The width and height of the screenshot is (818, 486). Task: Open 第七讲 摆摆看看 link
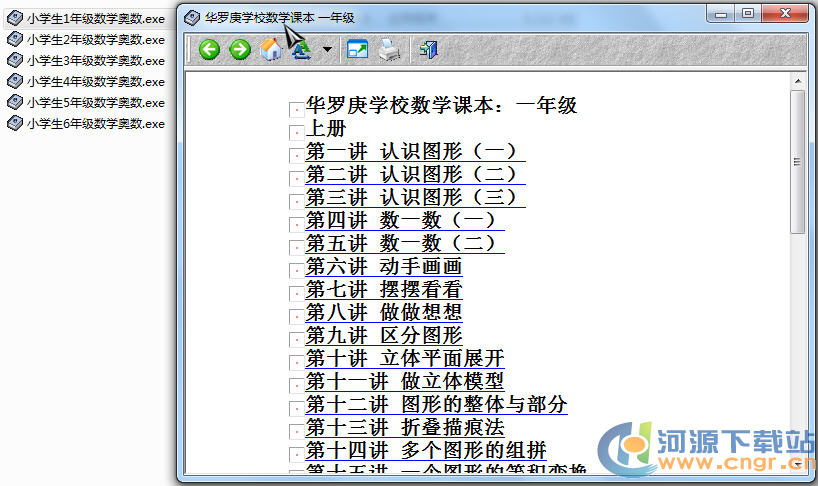pyautogui.click(x=384, y=289)
